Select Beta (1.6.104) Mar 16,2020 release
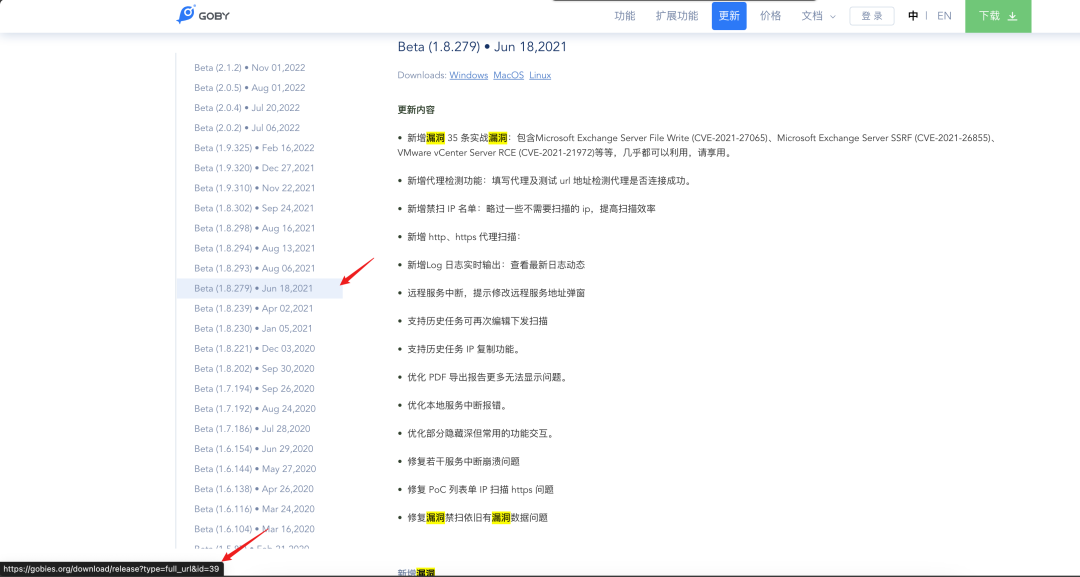 click(254, 529)
